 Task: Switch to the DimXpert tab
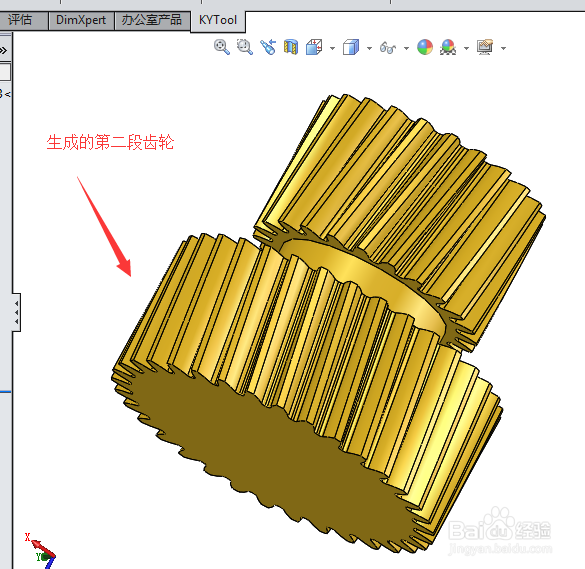point(81,20)
